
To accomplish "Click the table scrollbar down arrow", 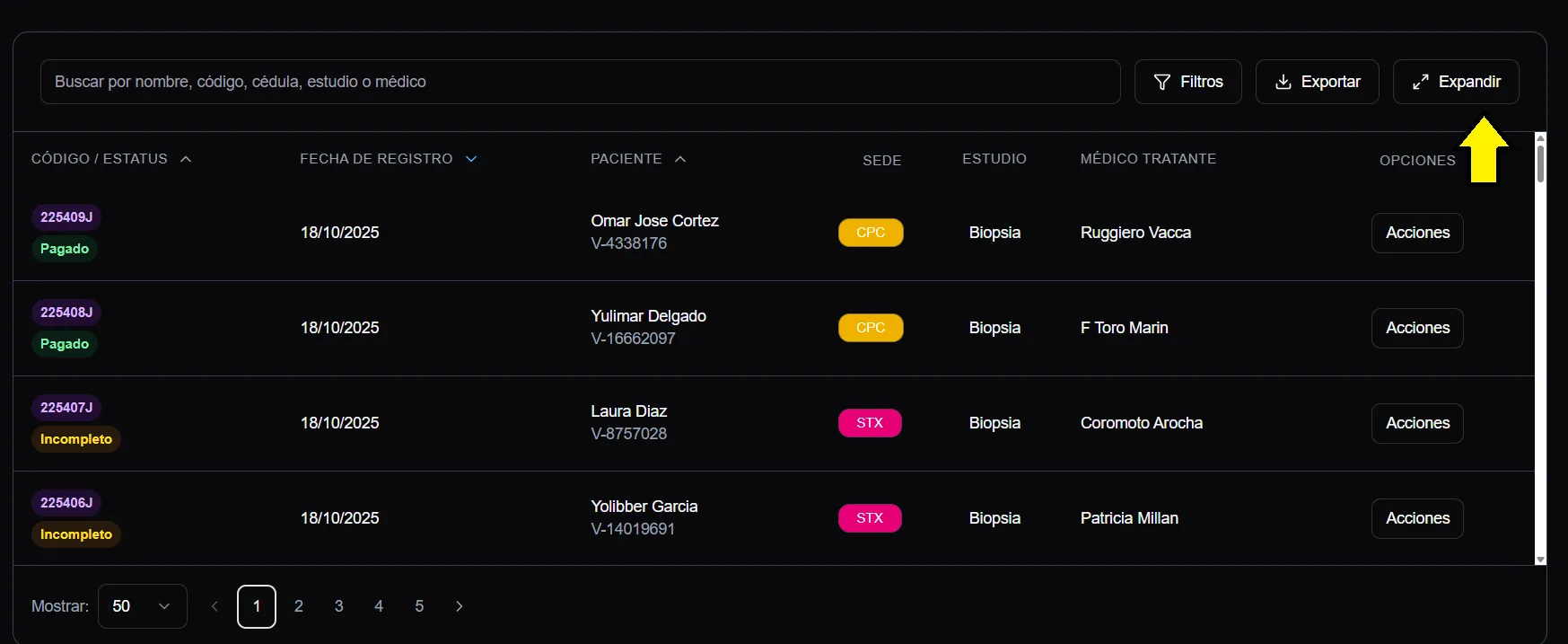I will pos(1540,560).
